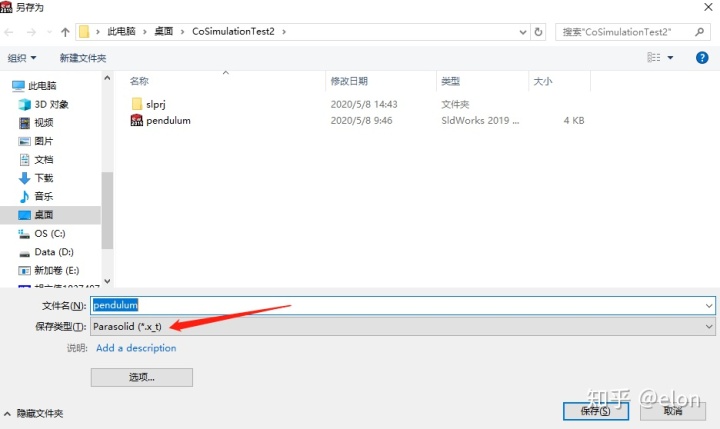Select the pendulum SolidWorks file
Viewport: 720px width, 429px height.
[167, 121]
